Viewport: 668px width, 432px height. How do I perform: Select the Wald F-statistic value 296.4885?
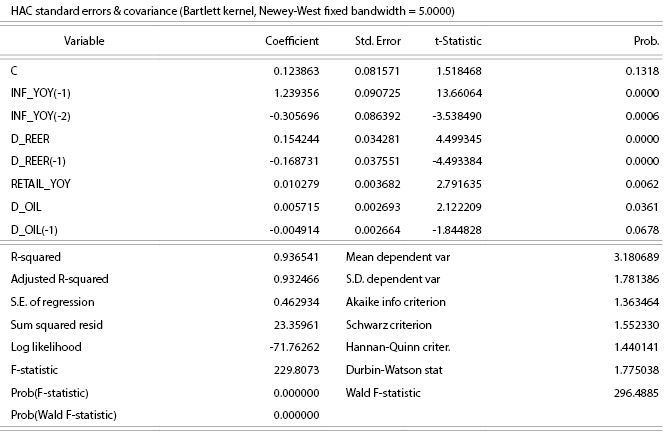point(635,393)
